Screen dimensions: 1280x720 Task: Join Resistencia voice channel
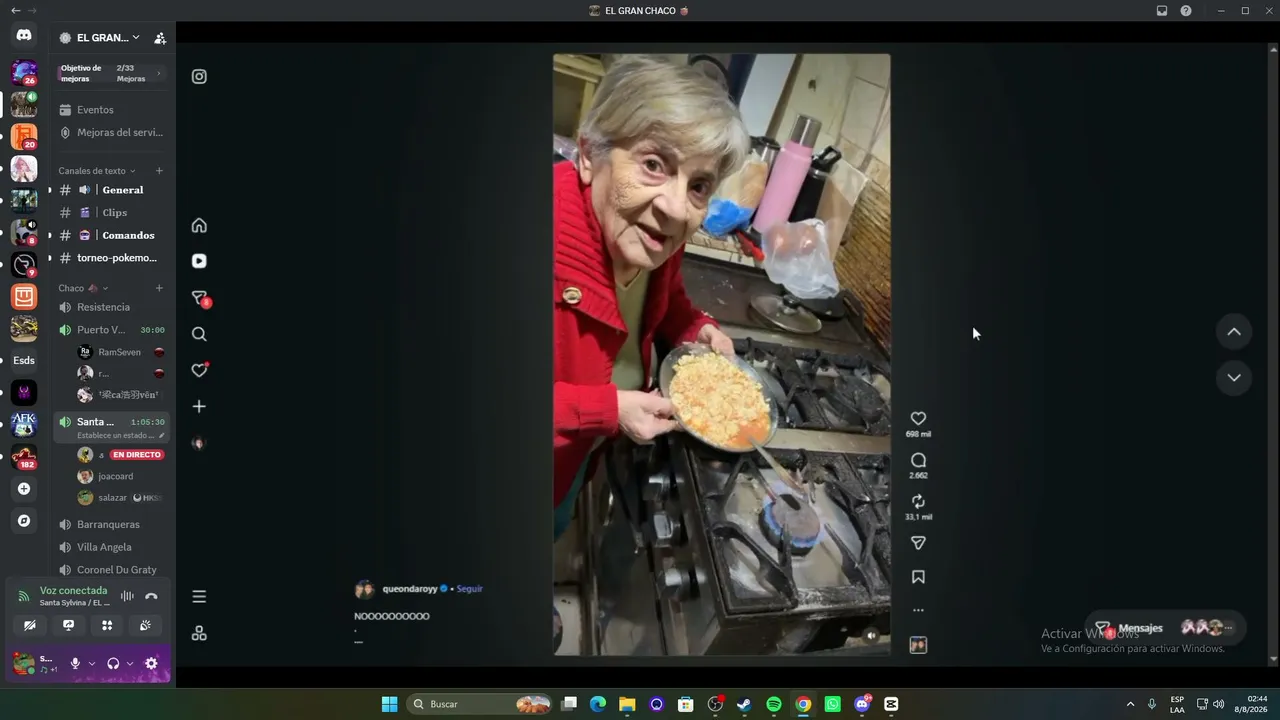pyautogui.click(x=111, y=307)
